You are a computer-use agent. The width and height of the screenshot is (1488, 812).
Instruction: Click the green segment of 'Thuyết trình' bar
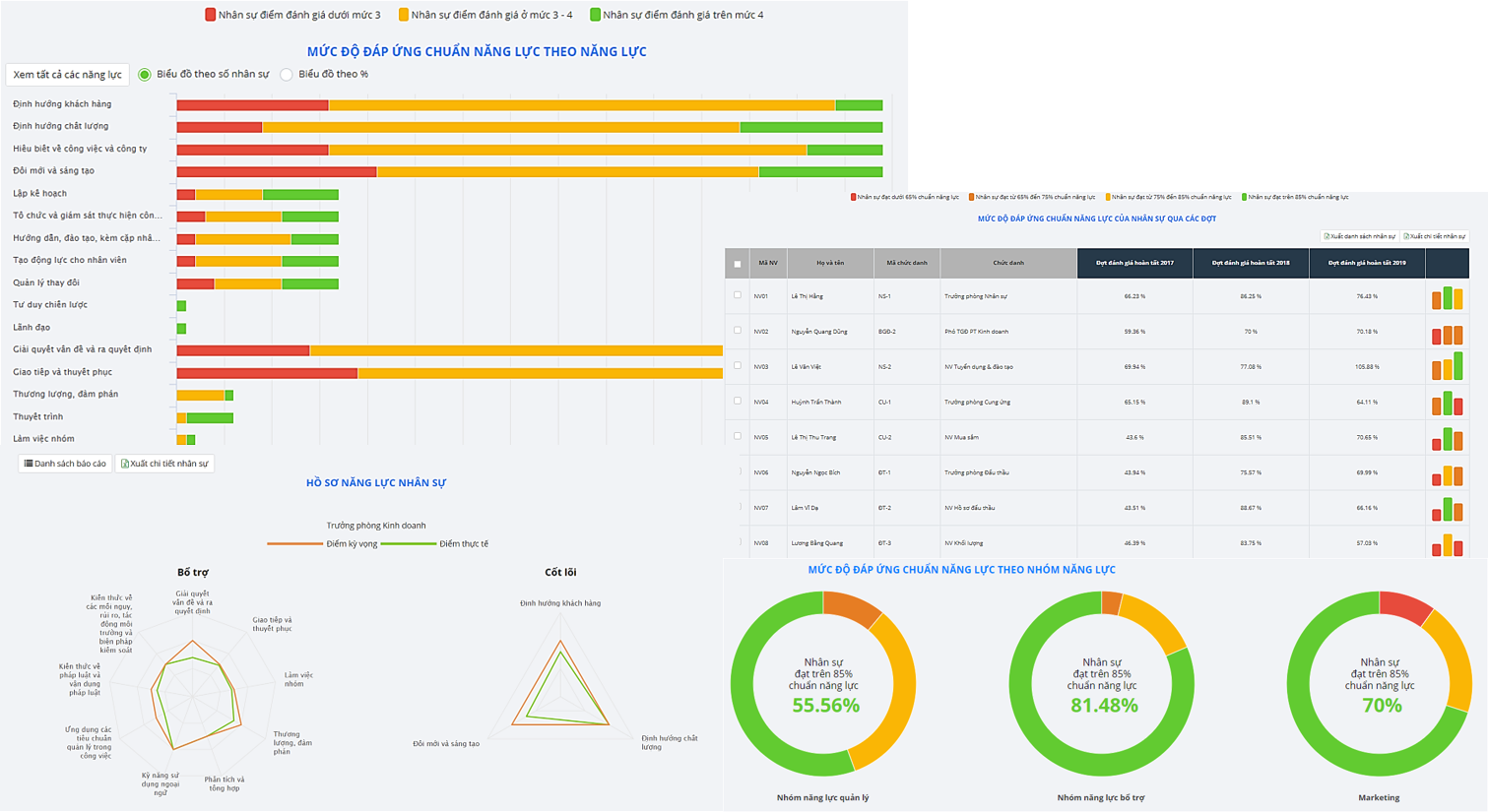(x=210, y=418)
